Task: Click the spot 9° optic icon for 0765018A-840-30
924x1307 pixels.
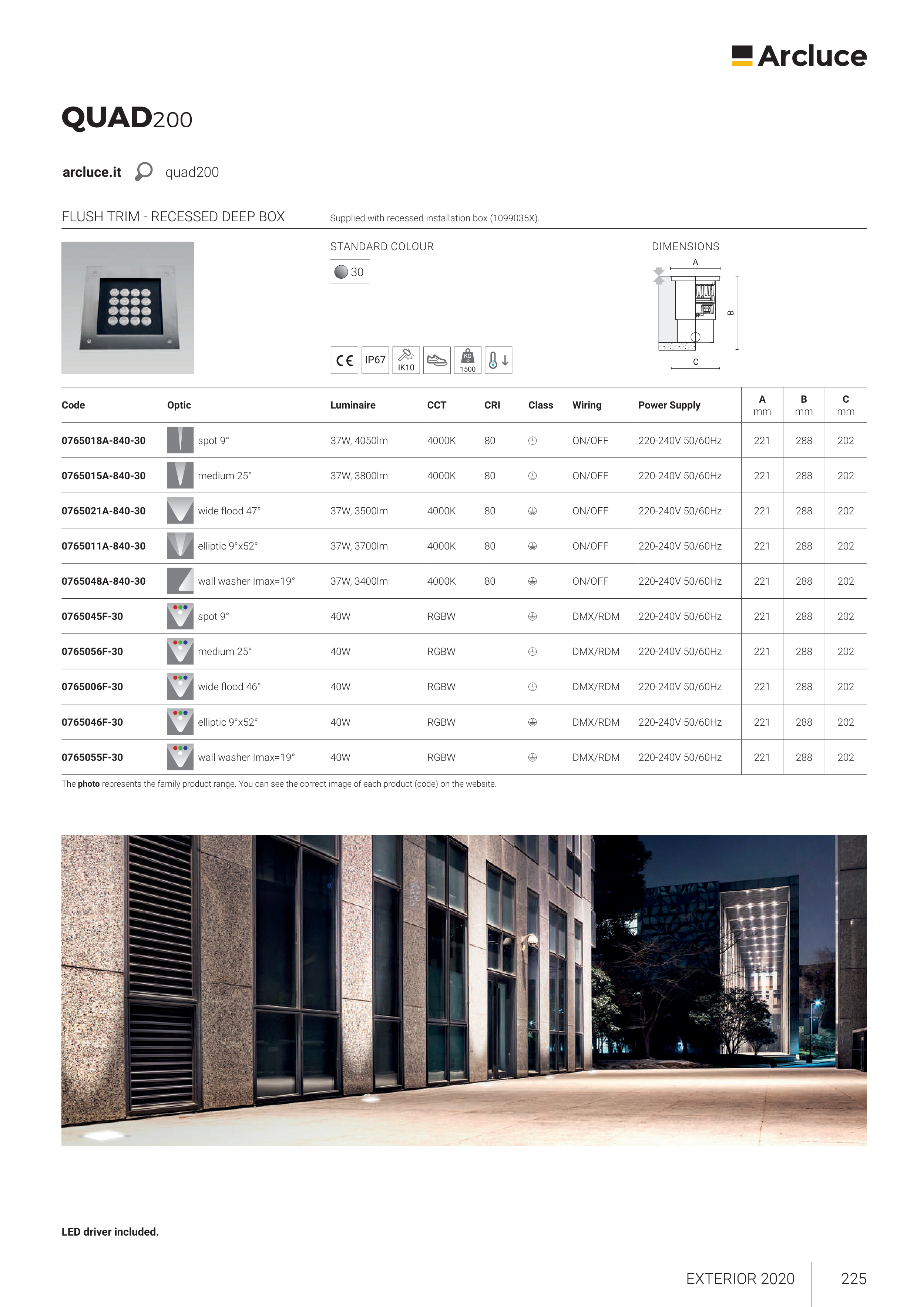Action: [180, 440]
